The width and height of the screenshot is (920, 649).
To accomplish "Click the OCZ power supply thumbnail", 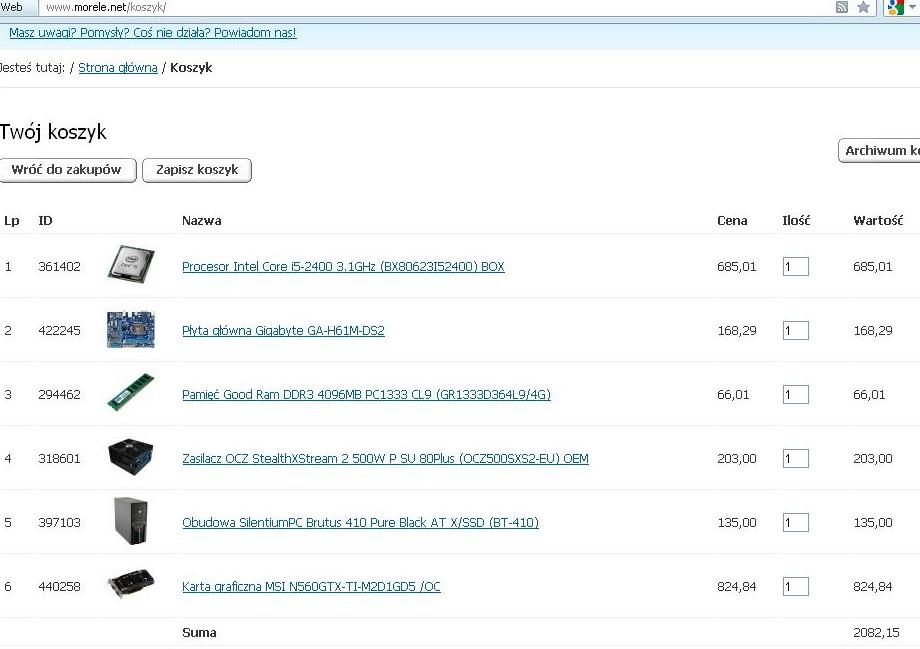I will coord(131,456).
